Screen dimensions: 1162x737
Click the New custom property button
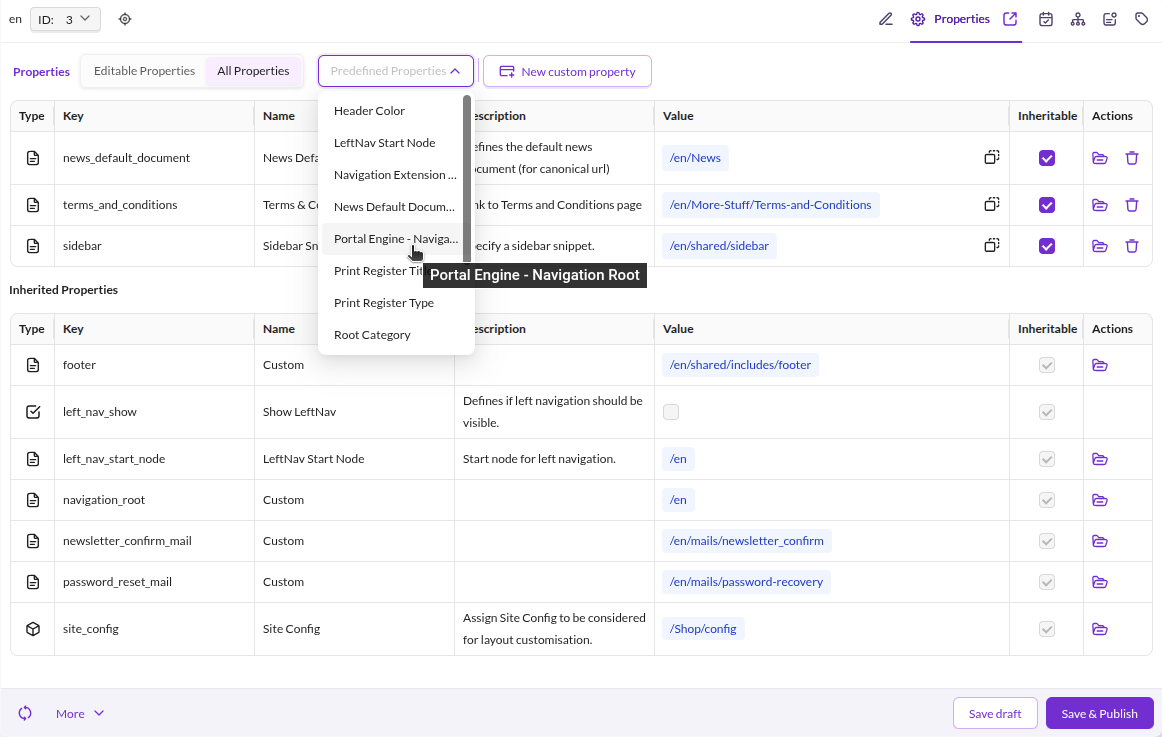(568, 71)
